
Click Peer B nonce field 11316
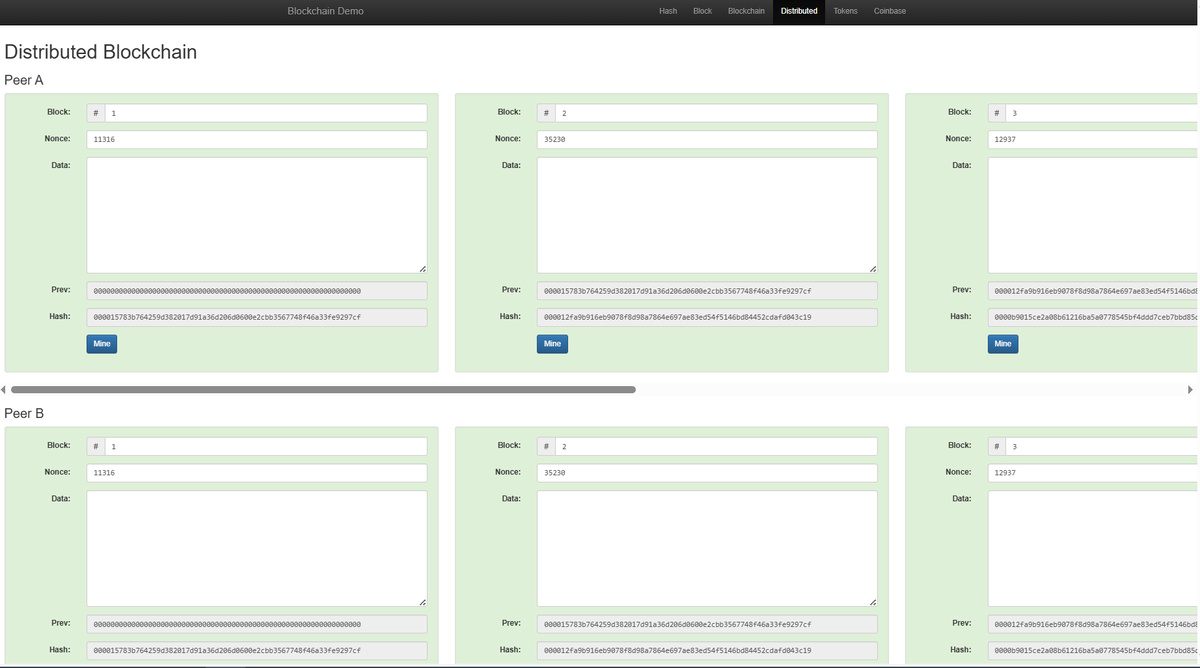pyautogui.click(x=257, y=473)
